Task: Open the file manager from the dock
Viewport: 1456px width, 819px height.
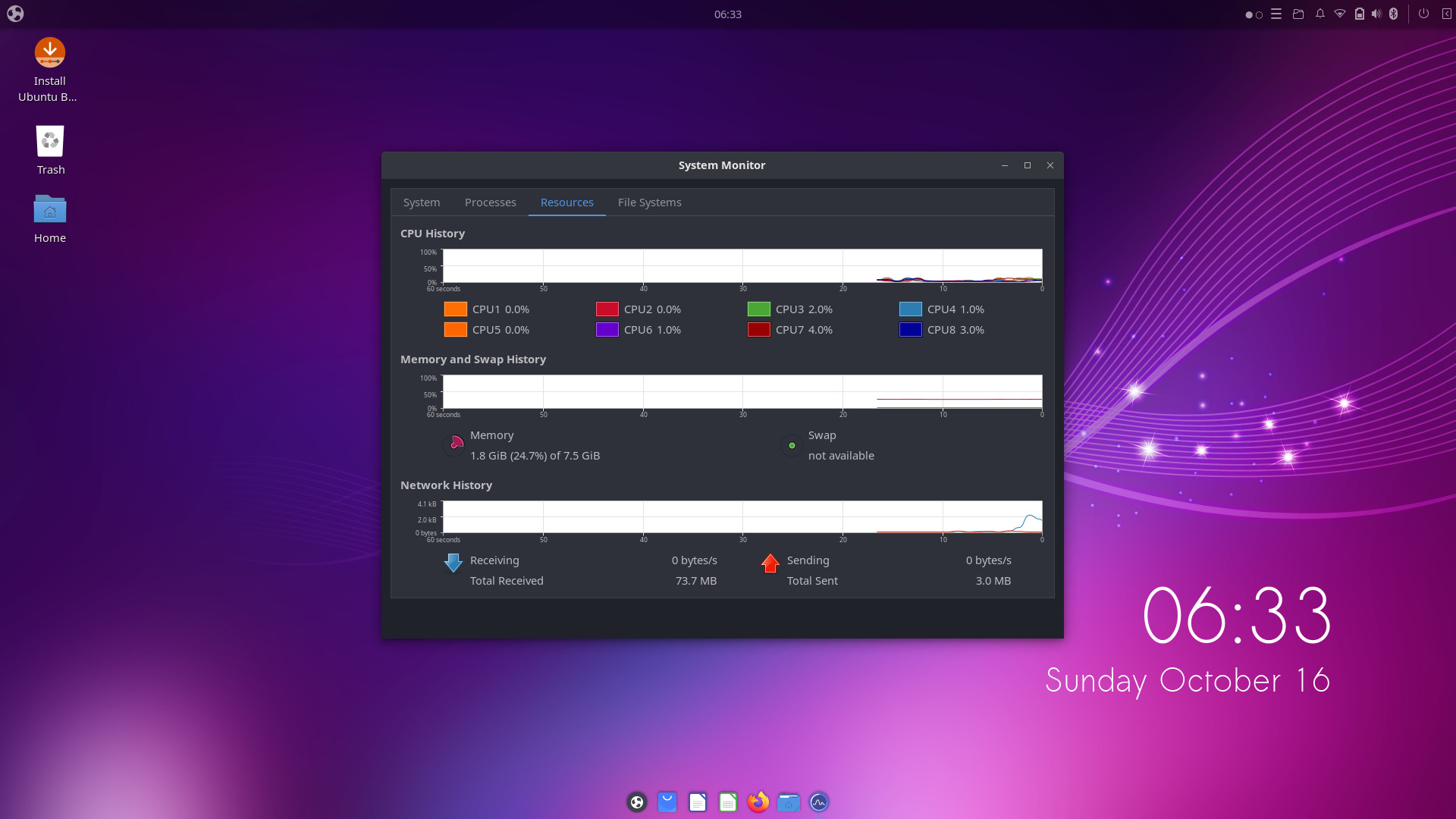Action: click(x=789, y=802)
